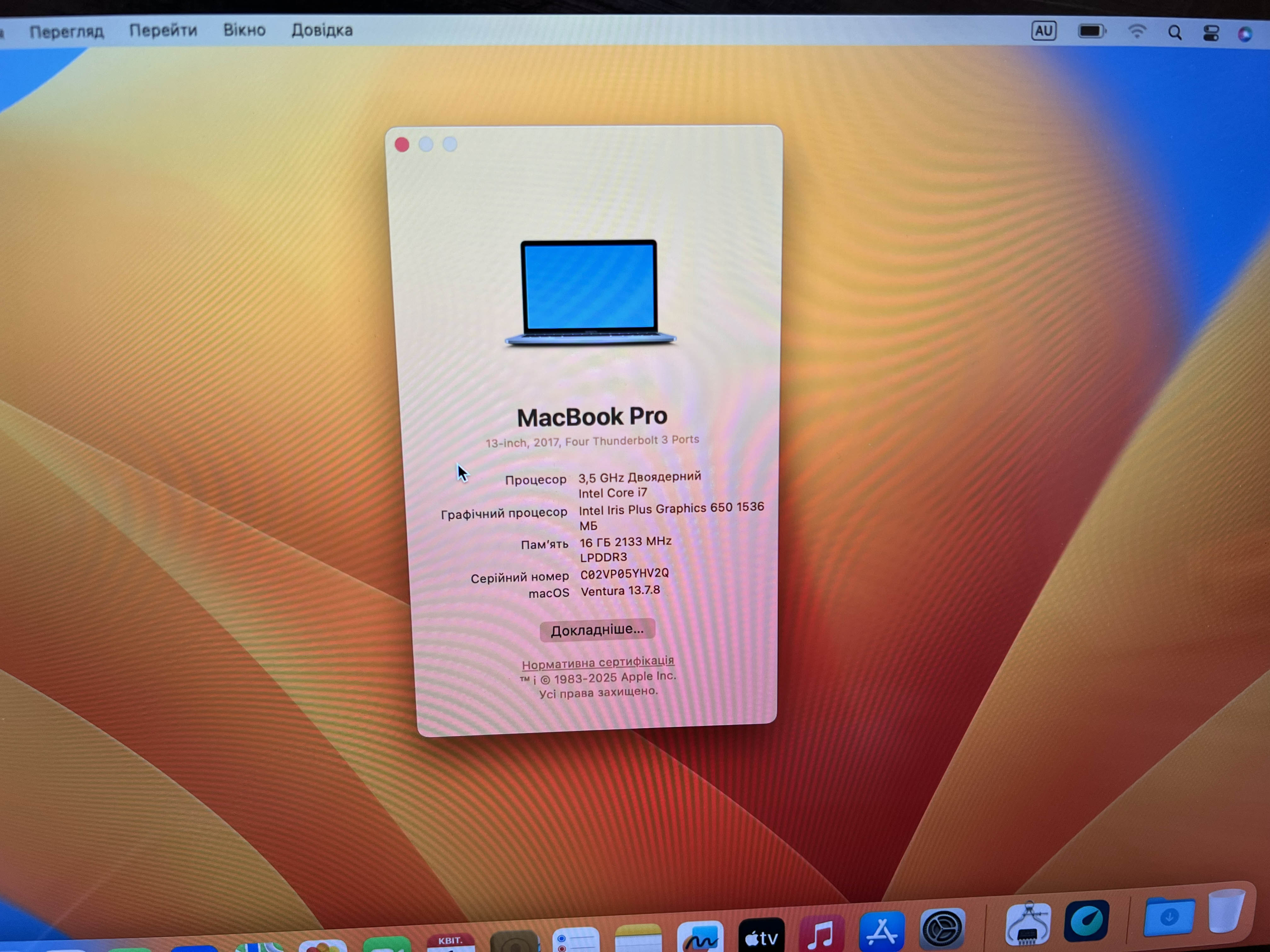Click the macOS label
This screenshot has height=952, width=1270.
pos(549,593)
